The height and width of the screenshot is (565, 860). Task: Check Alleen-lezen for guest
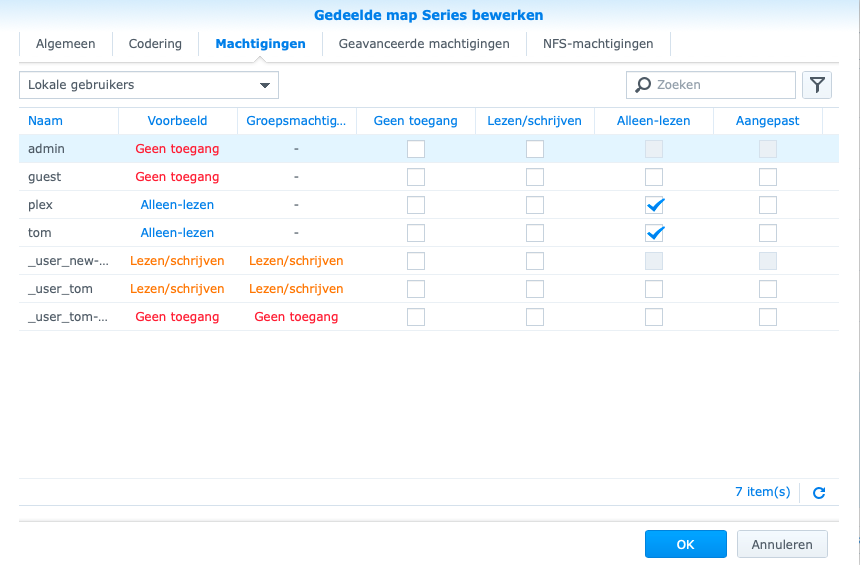coord(654,177)
